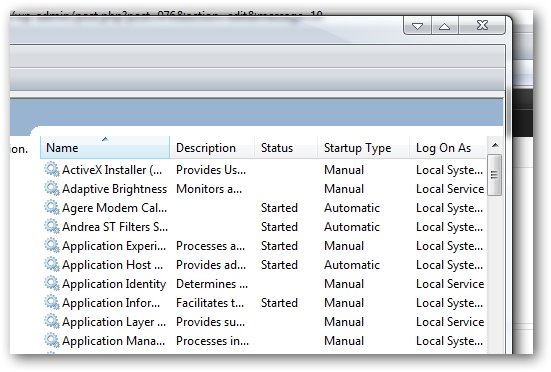Click the Application Experi... service gear icon

coord(52,246)
